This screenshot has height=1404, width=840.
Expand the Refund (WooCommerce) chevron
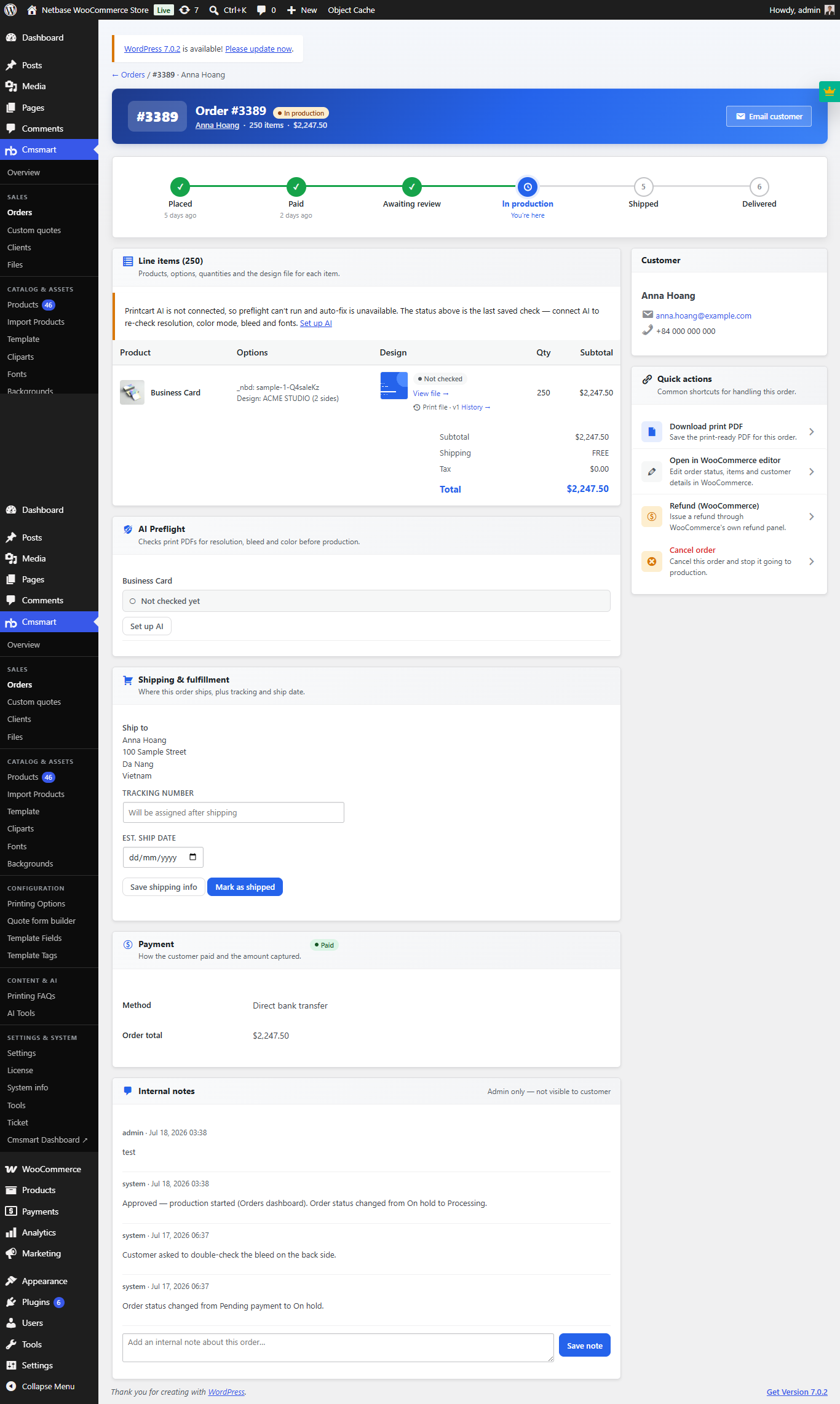click(x=812, y=517)
